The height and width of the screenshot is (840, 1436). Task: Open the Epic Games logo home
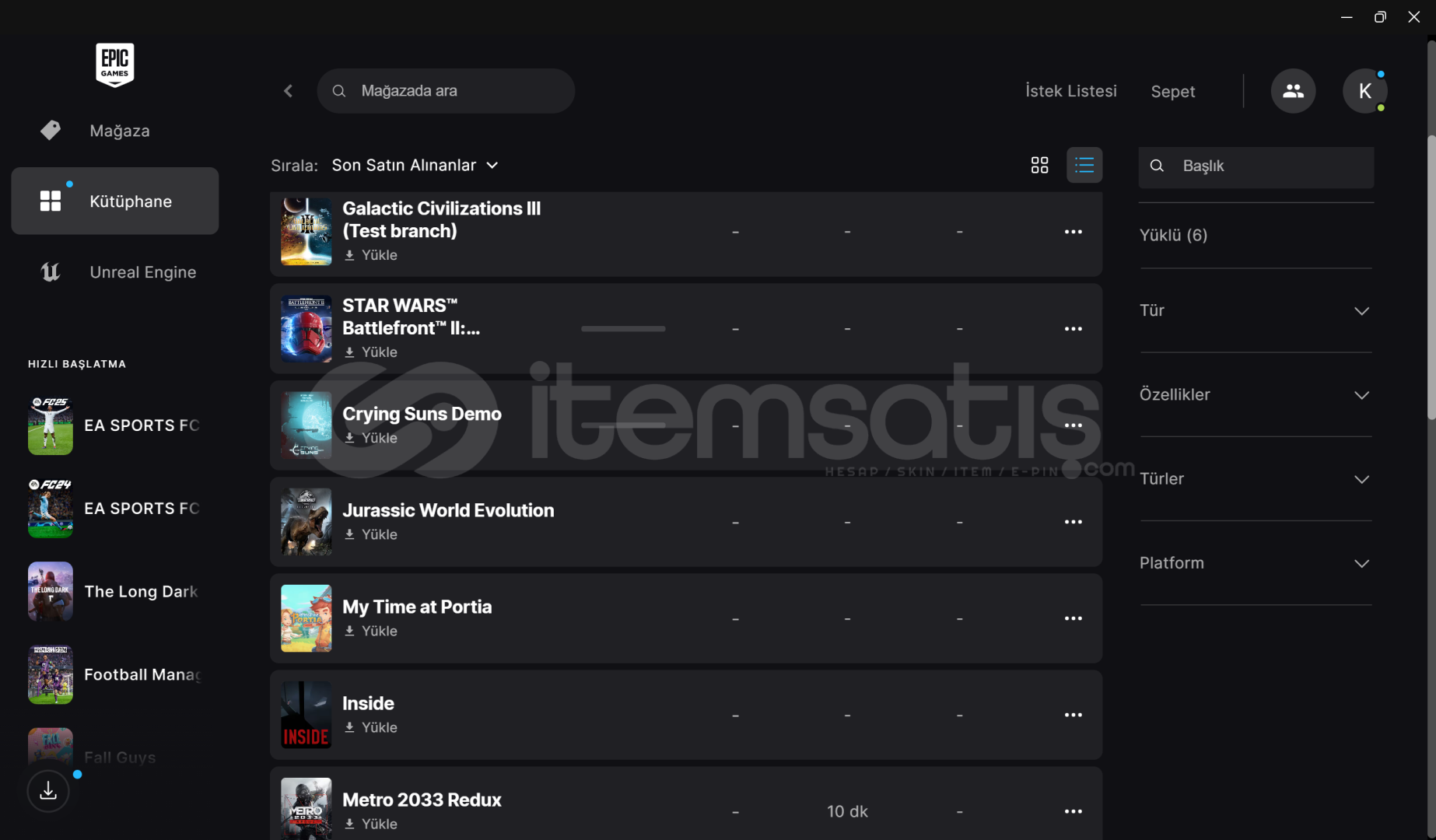tap(115, 65)
